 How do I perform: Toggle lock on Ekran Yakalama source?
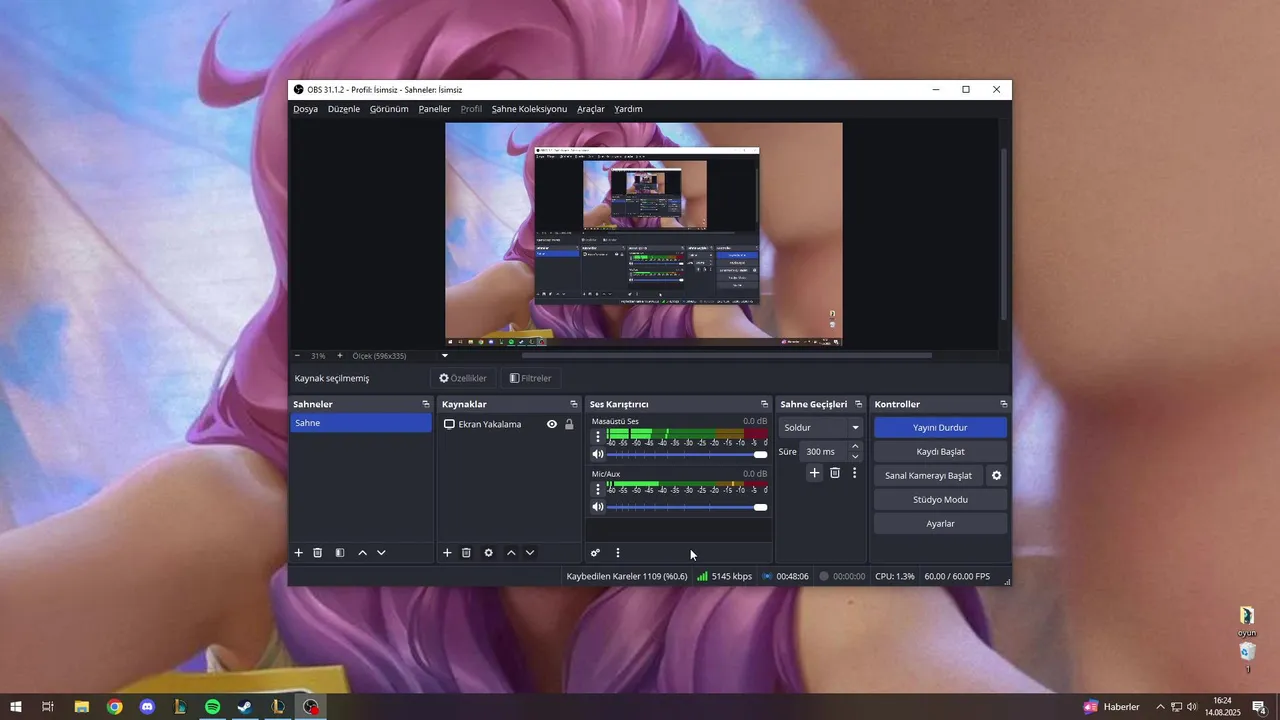(x=569, y=424)
